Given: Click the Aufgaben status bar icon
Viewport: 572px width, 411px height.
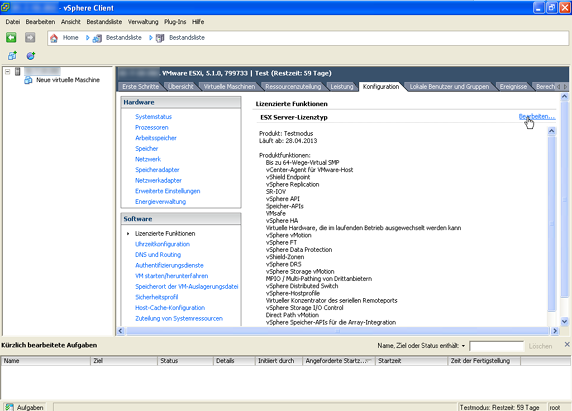Looking at the screenshot, I should [x=9, y=407].
